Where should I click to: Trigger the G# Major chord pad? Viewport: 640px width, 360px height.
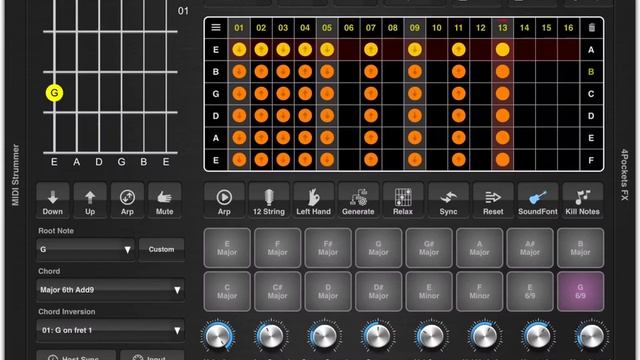point(429,248)
